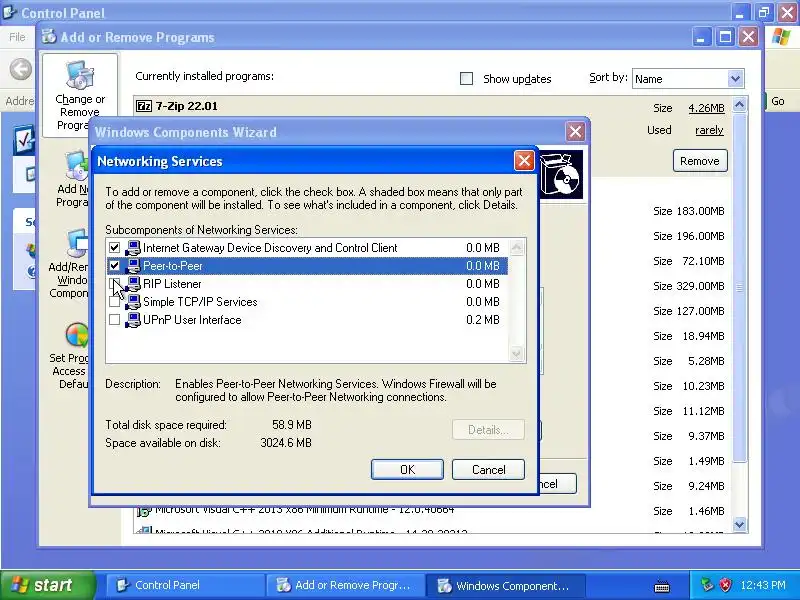800x600 pixels.
Task: Click Cancel in Networking Services dialog
Action: [488, 469]
